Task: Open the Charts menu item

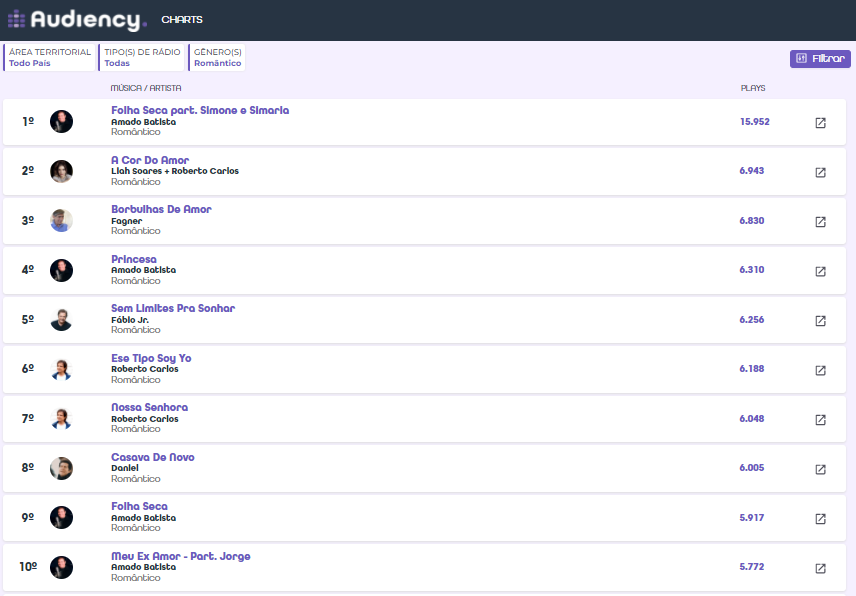Action: (182, 20)
